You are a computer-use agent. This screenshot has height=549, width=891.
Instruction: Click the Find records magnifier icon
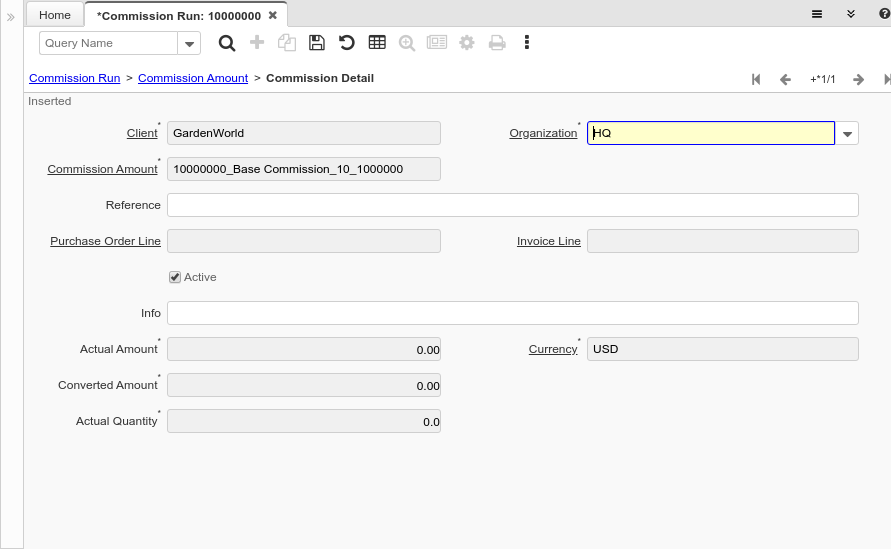(x=227, y=43)
